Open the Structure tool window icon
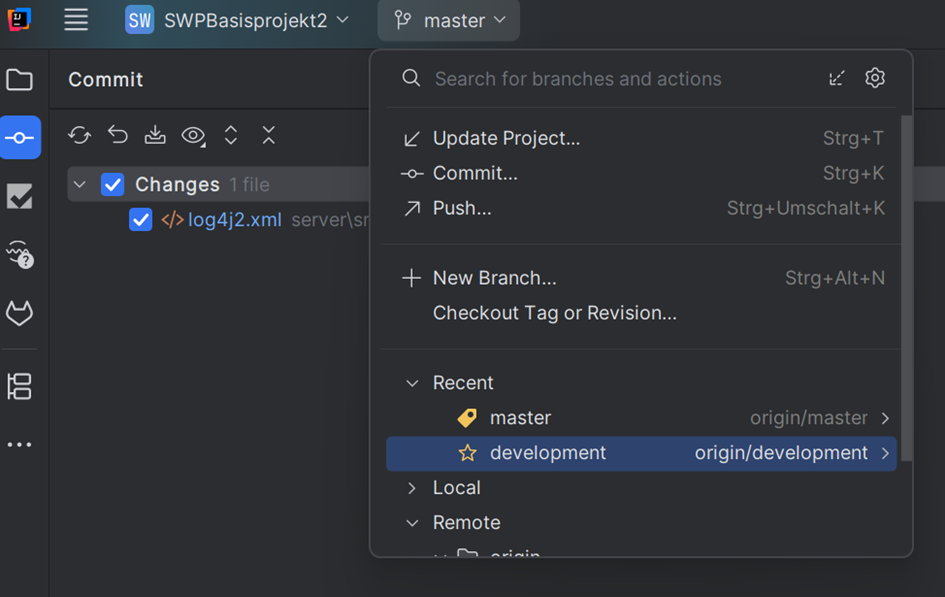945x597 pixels. (20, 386)
